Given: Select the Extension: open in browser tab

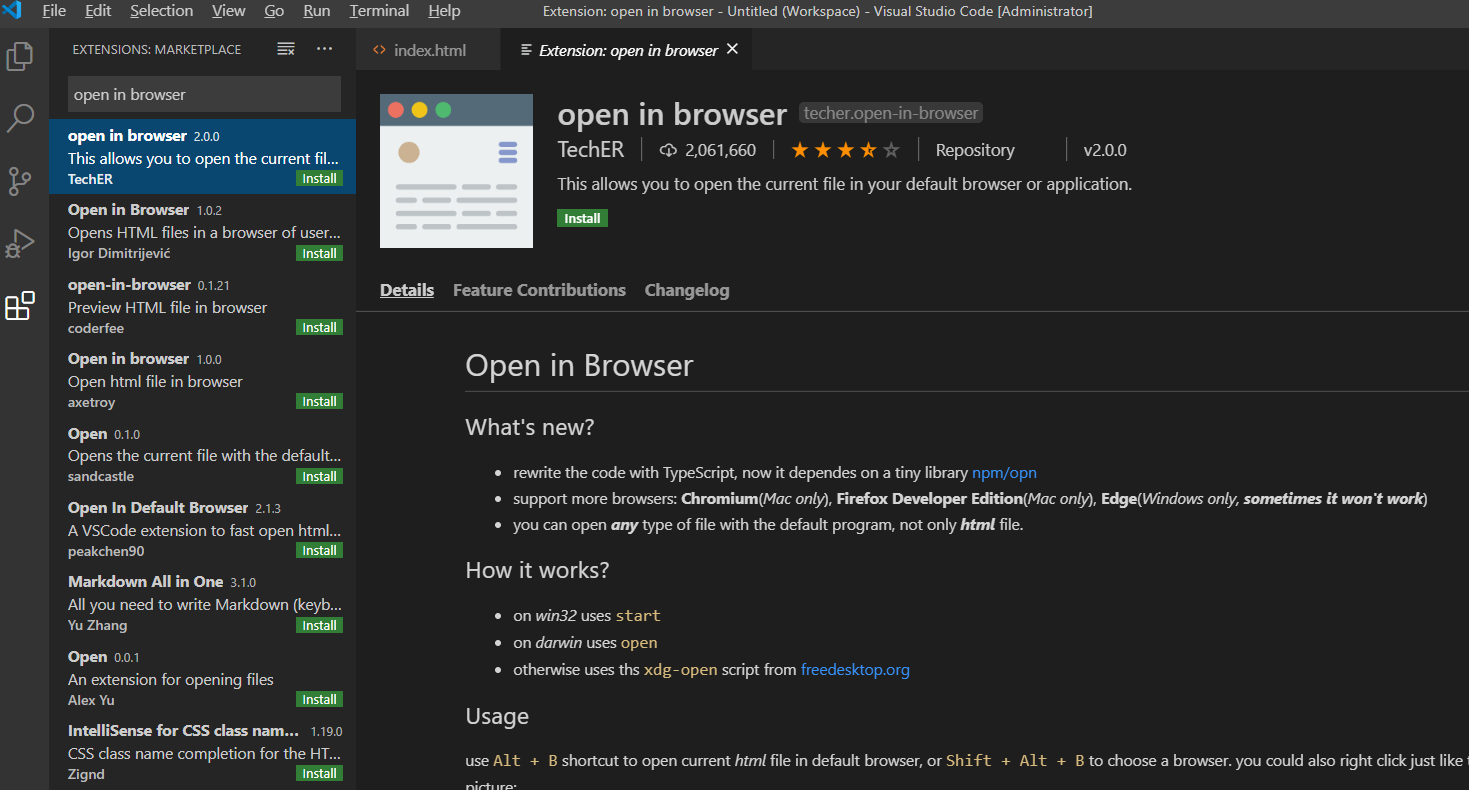Looking at the screenshot, I should (x=628, y=50).
